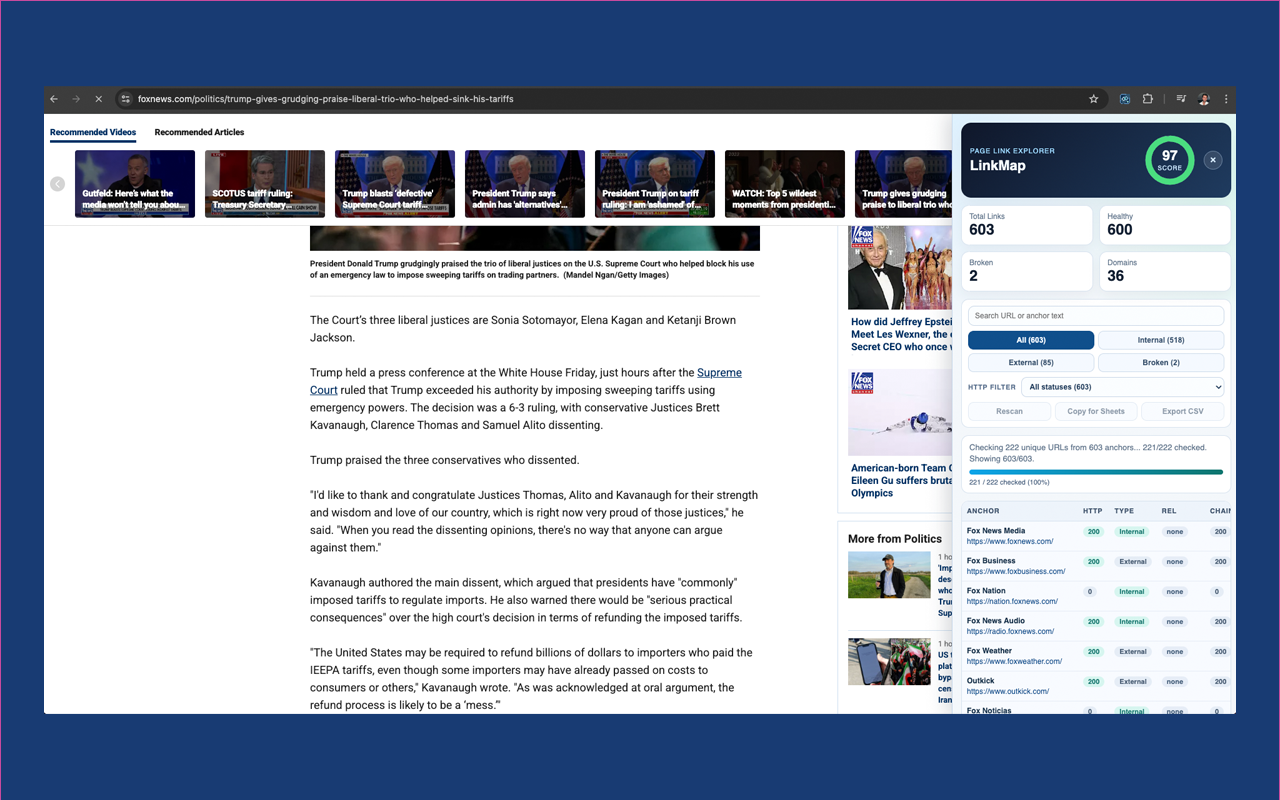The width and height of the screenshot is (1280, 800).
Task: Open the https://www.foxnews.com/ link
Action: [x=1010, y=542]
